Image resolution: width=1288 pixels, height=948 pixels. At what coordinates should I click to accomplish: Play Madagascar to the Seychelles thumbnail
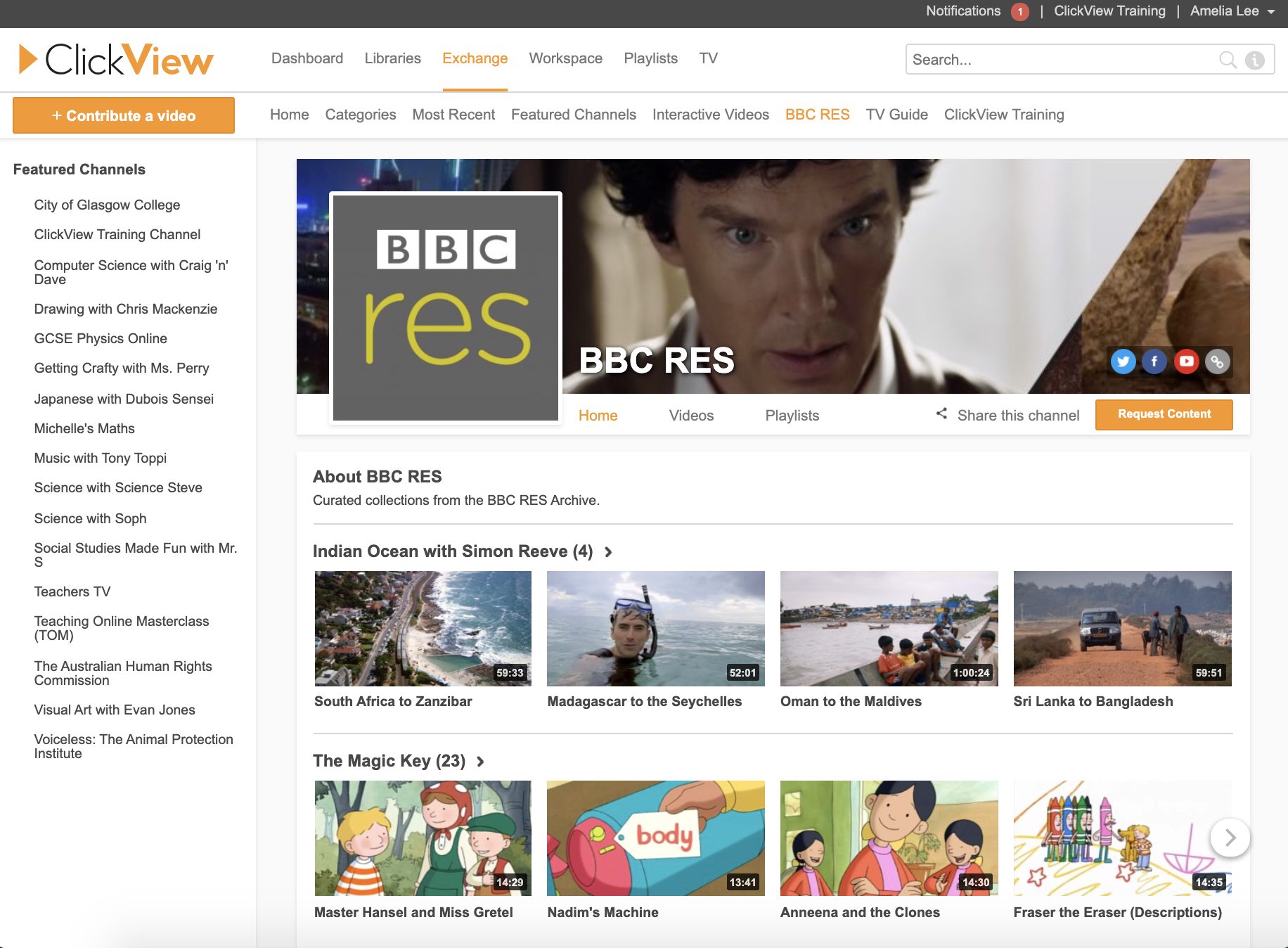[655, 629]
